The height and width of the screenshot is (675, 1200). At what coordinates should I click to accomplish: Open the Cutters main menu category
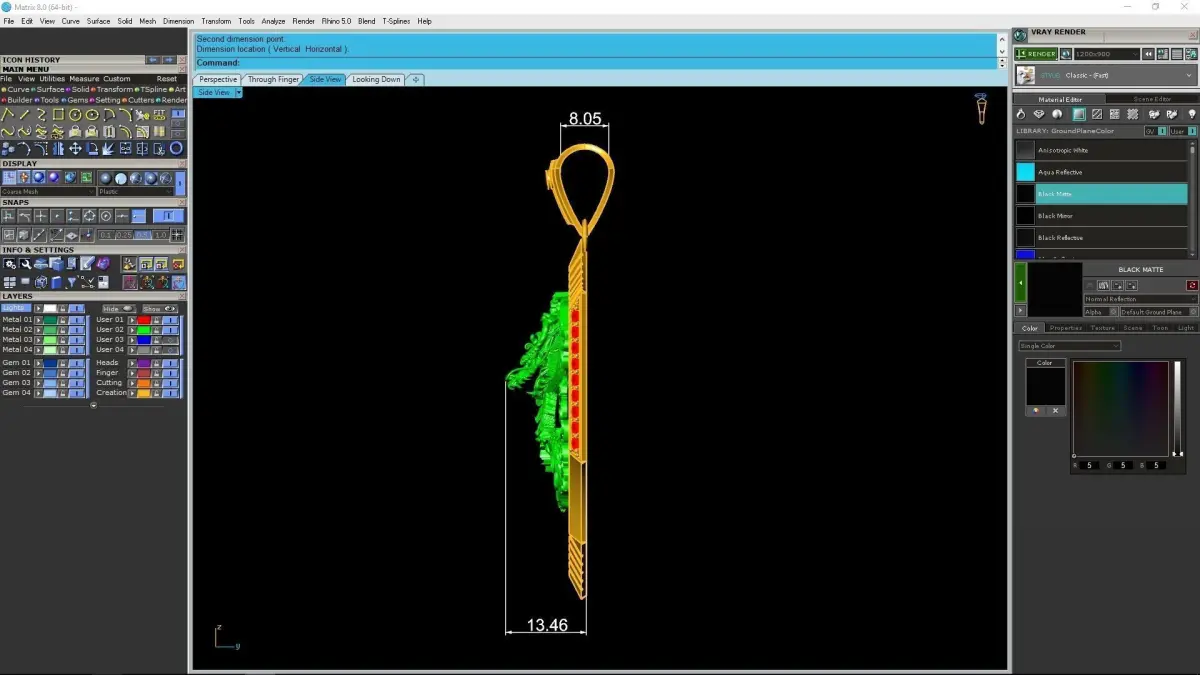point(139,100)
